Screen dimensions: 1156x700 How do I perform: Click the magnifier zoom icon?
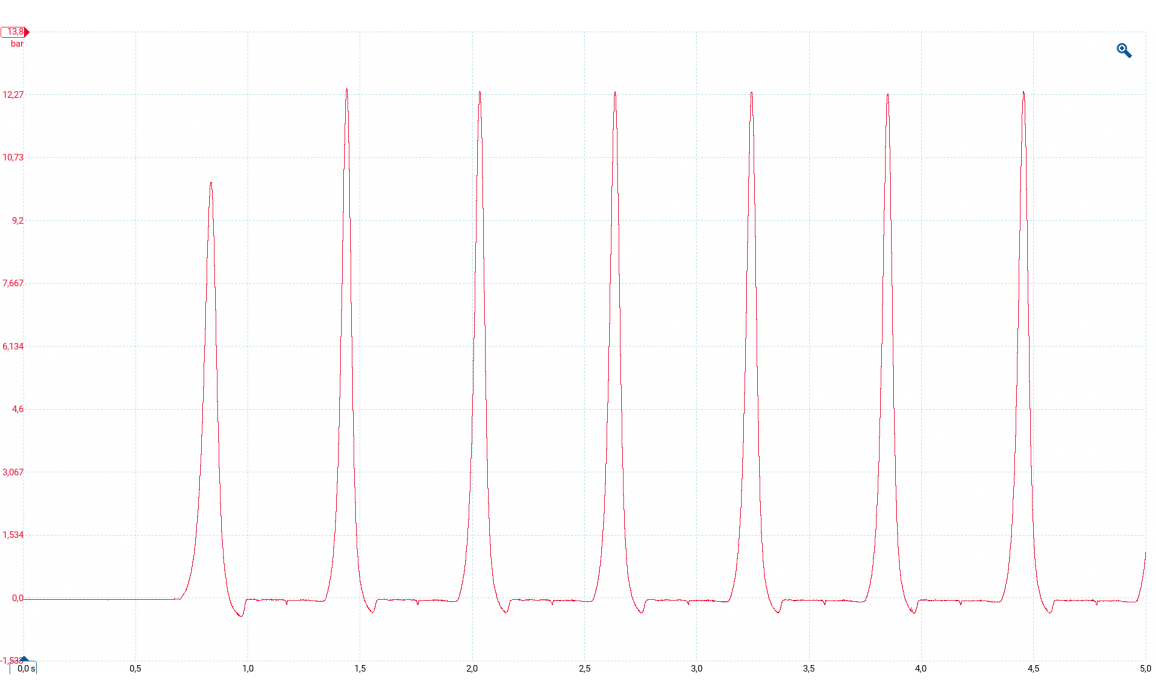pos(1124,50)
